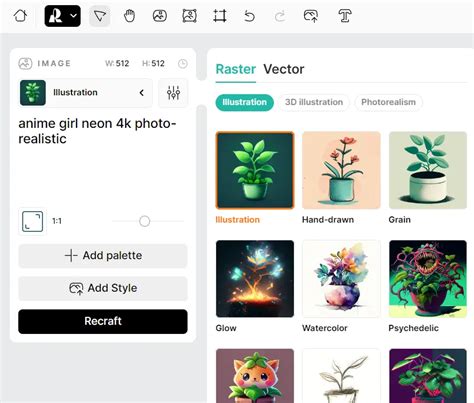
Task: Click the Add Style button
Action: pos(103,288)
